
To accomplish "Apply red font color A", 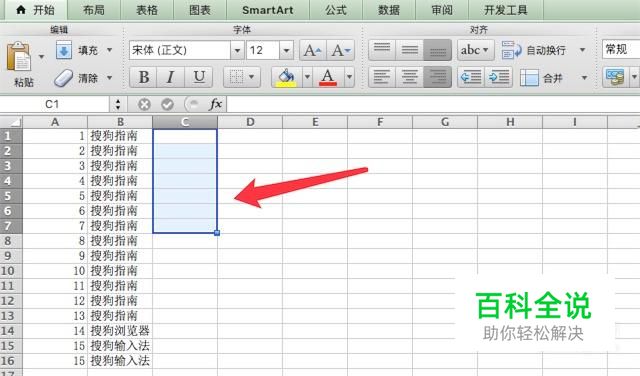I will pyautogui.click(x=328, y=77).
